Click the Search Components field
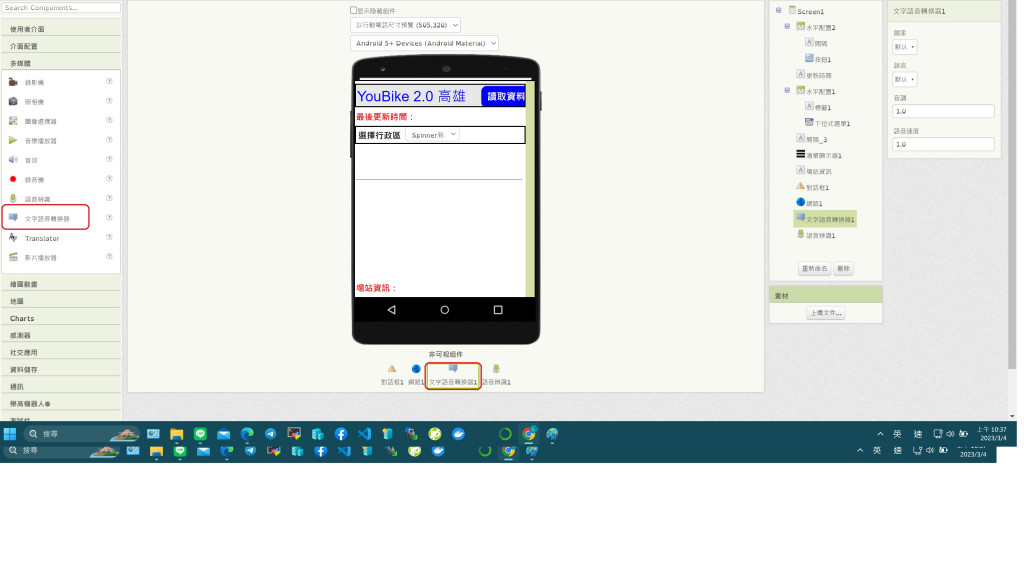The height and width of the screenshot is (576, 1024). pyautogui.click(x=61, y=8)
